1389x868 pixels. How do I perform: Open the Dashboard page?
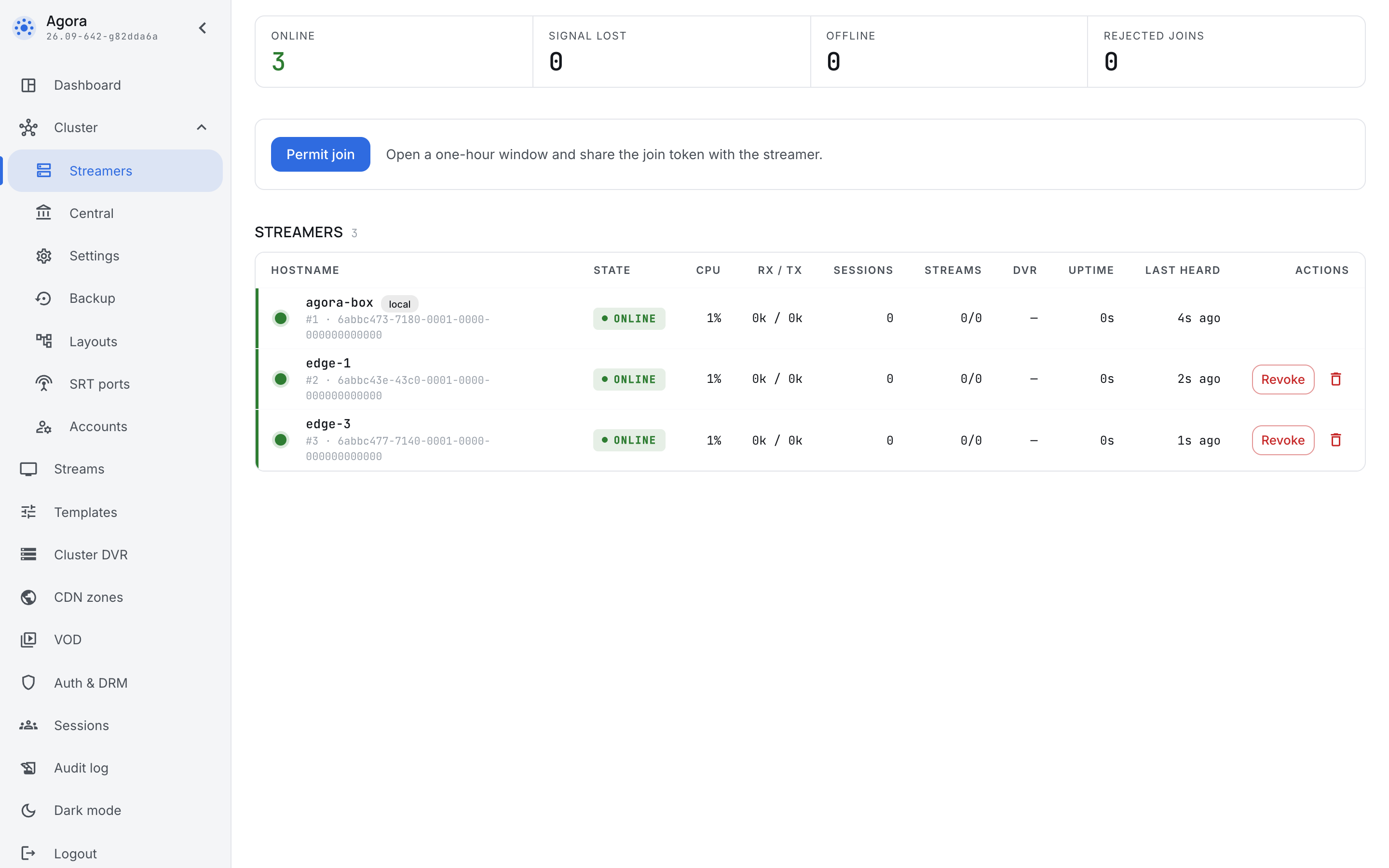pyautogui.click(x=115, y=85)
